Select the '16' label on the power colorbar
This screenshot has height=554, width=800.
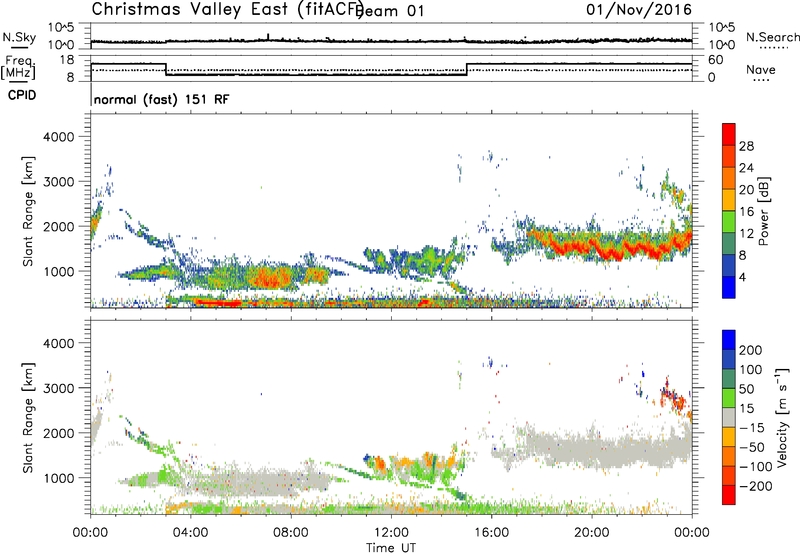click(x=746, y=212)
